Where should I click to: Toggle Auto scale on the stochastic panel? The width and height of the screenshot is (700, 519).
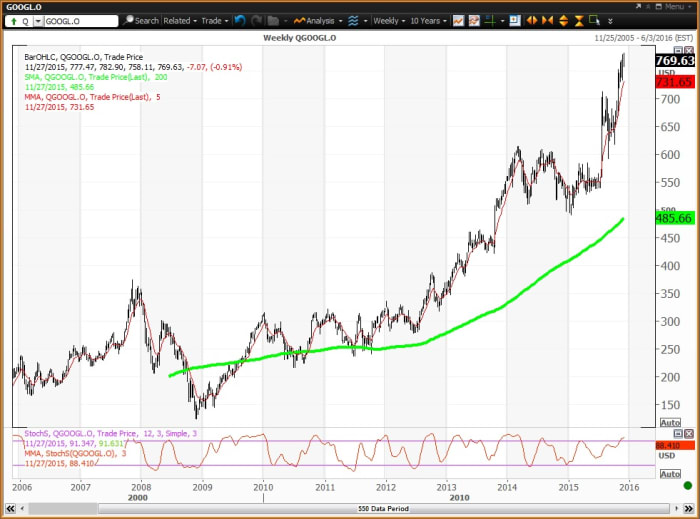(x=669, y=473)
